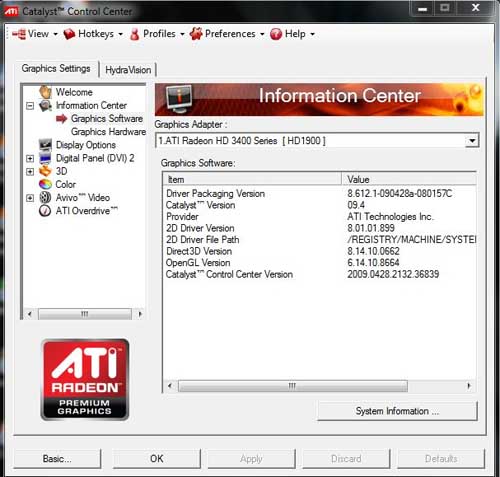Click the OK button
The height and width of the screenshot is (477, 500).
[x=157, y=459]
